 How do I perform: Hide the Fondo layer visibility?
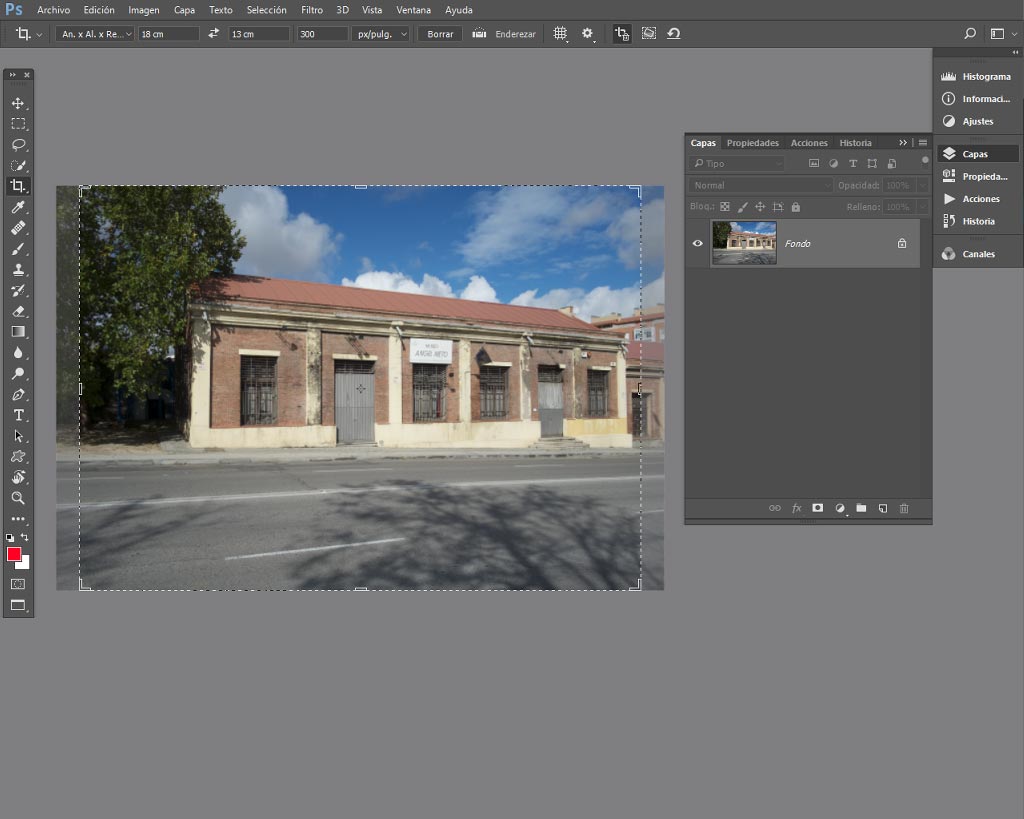(x=697, y=244)
